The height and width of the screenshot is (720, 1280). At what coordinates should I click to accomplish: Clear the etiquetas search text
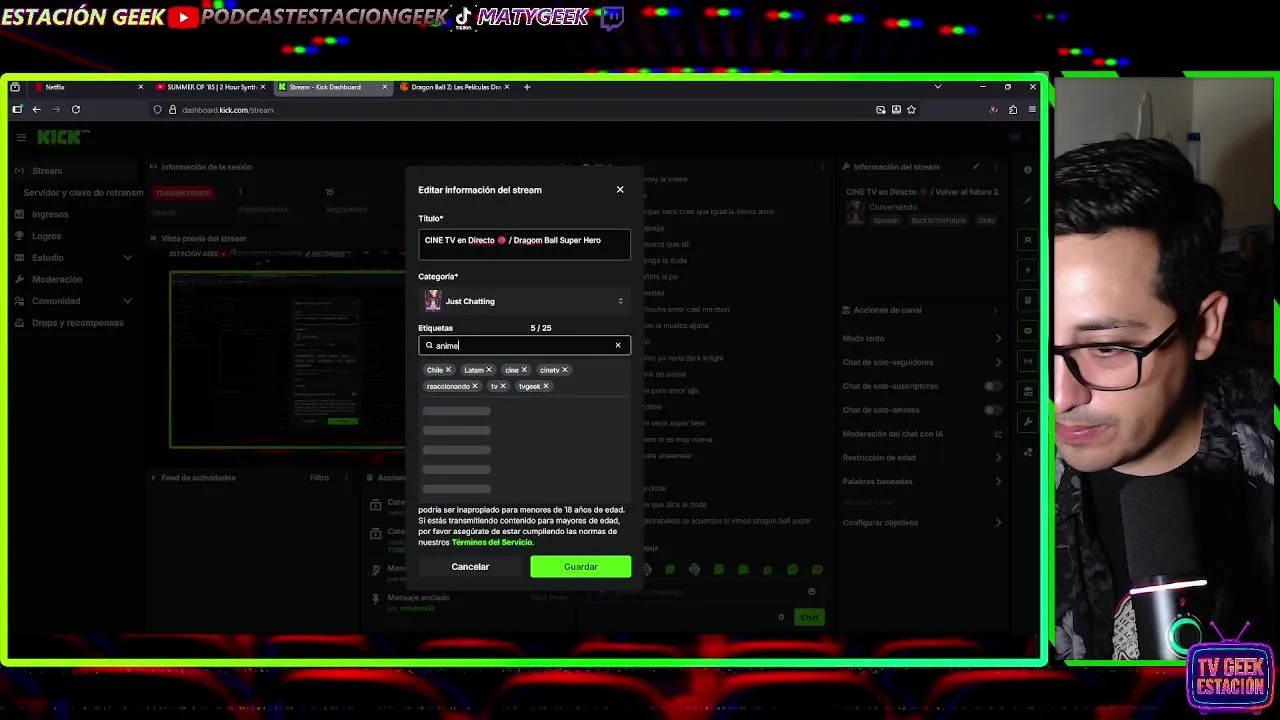(618, 345)
